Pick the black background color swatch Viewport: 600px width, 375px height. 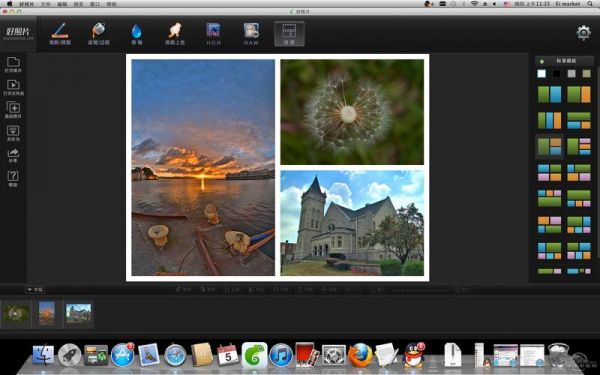pos(556,73)
